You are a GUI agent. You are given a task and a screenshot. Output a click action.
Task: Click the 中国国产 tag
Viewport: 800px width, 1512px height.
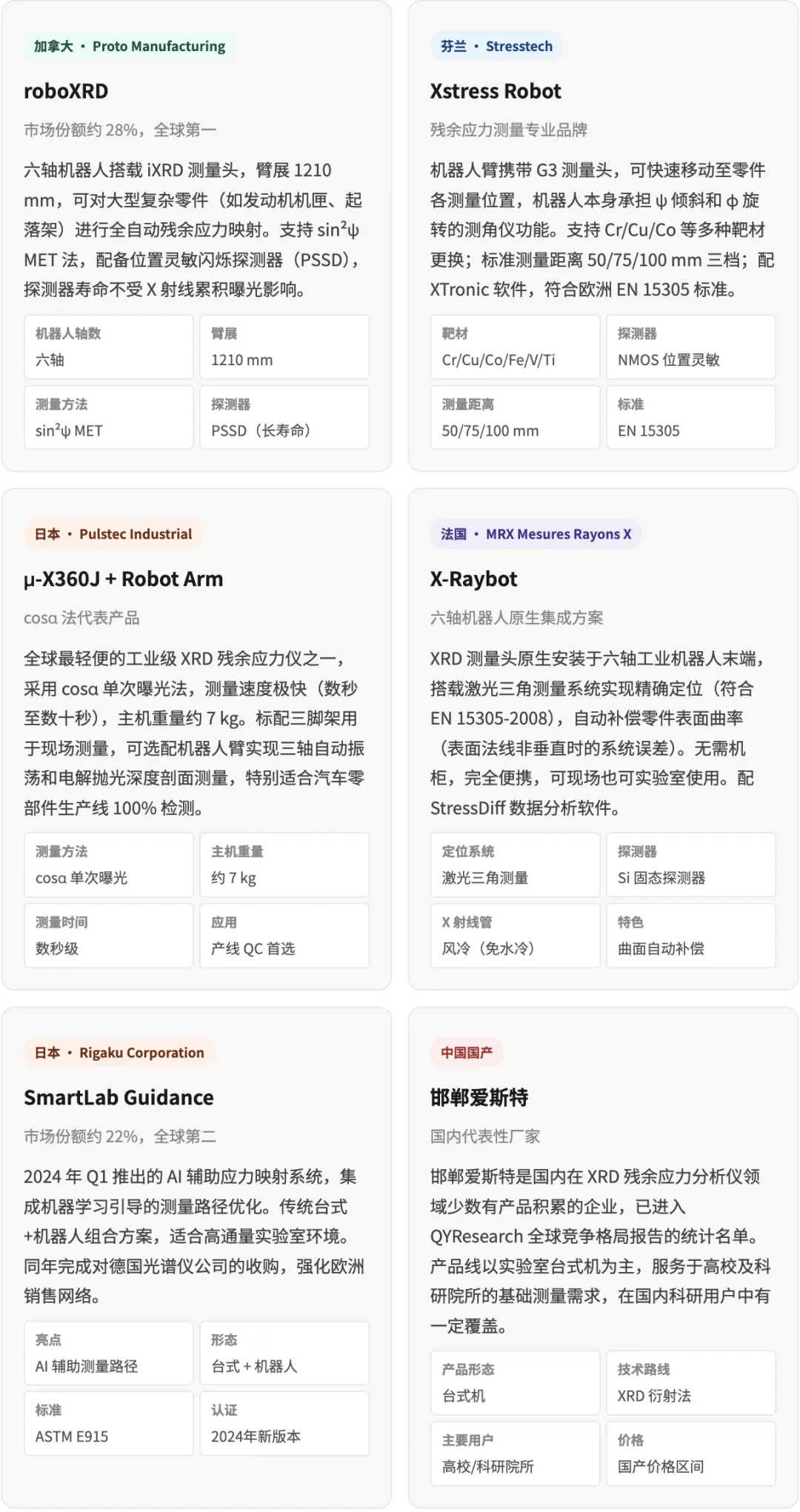click(x=467, y=1053)
